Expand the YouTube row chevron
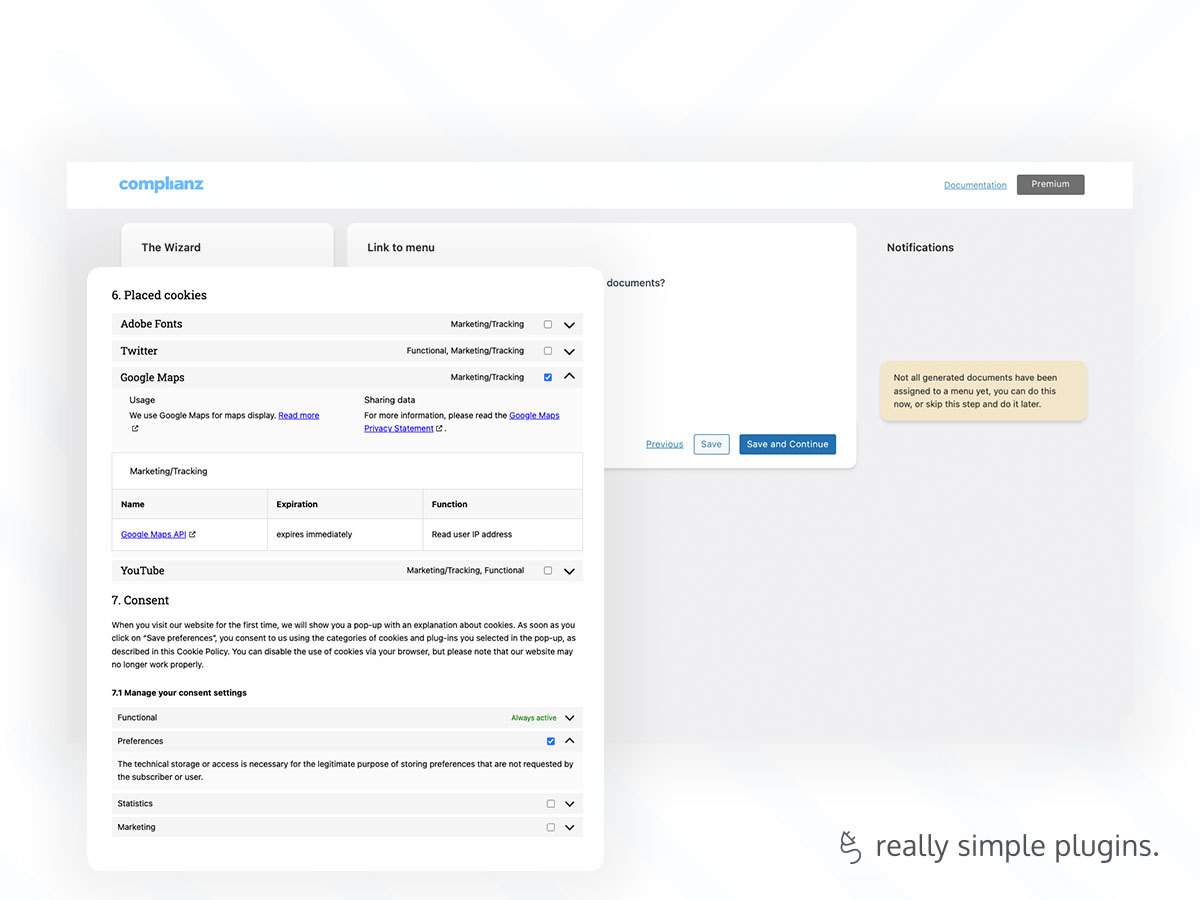1200x900 pixels. tap(569, 572)
